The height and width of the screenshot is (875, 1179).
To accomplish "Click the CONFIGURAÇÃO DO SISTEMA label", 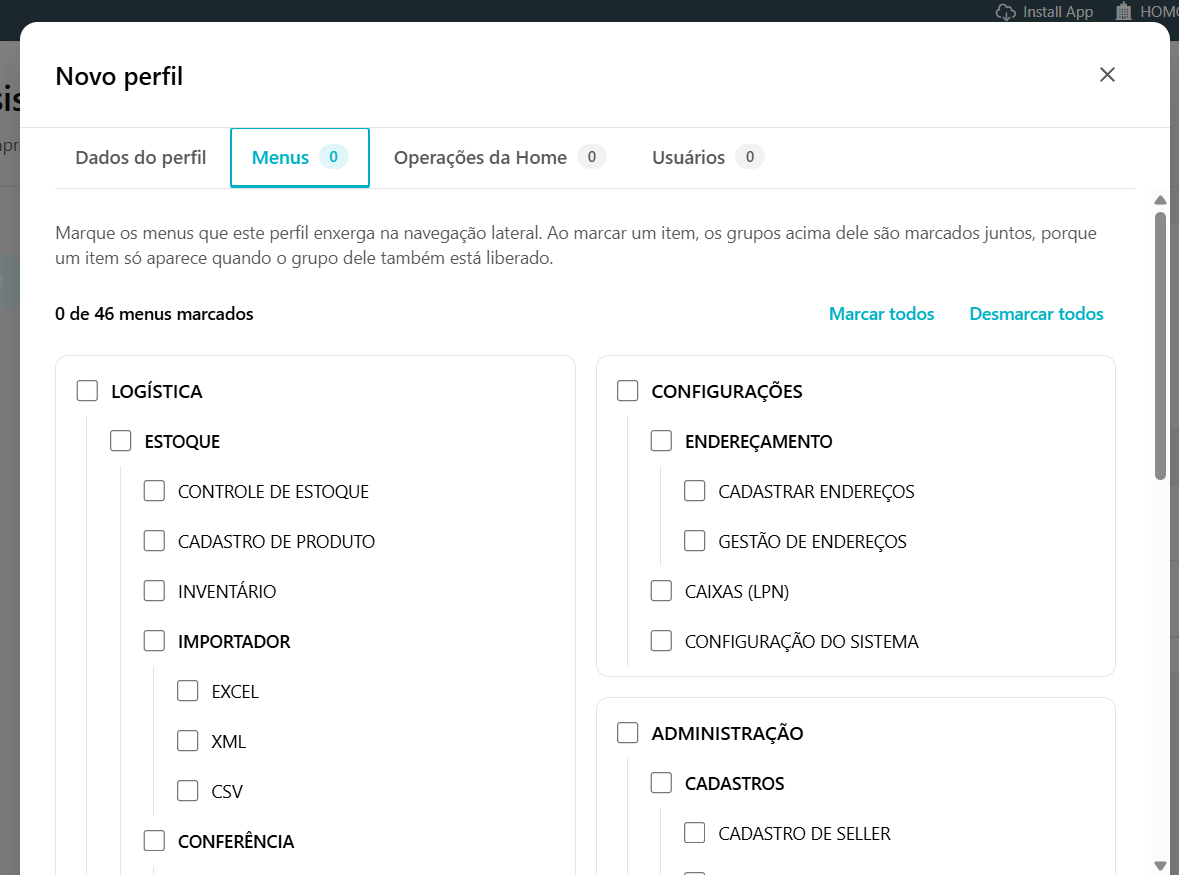I will 802,641.
